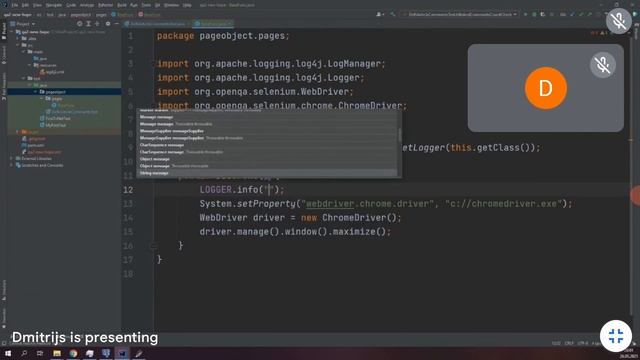Click the build hammer icon
640x360 pixels.
pos(393,14)
